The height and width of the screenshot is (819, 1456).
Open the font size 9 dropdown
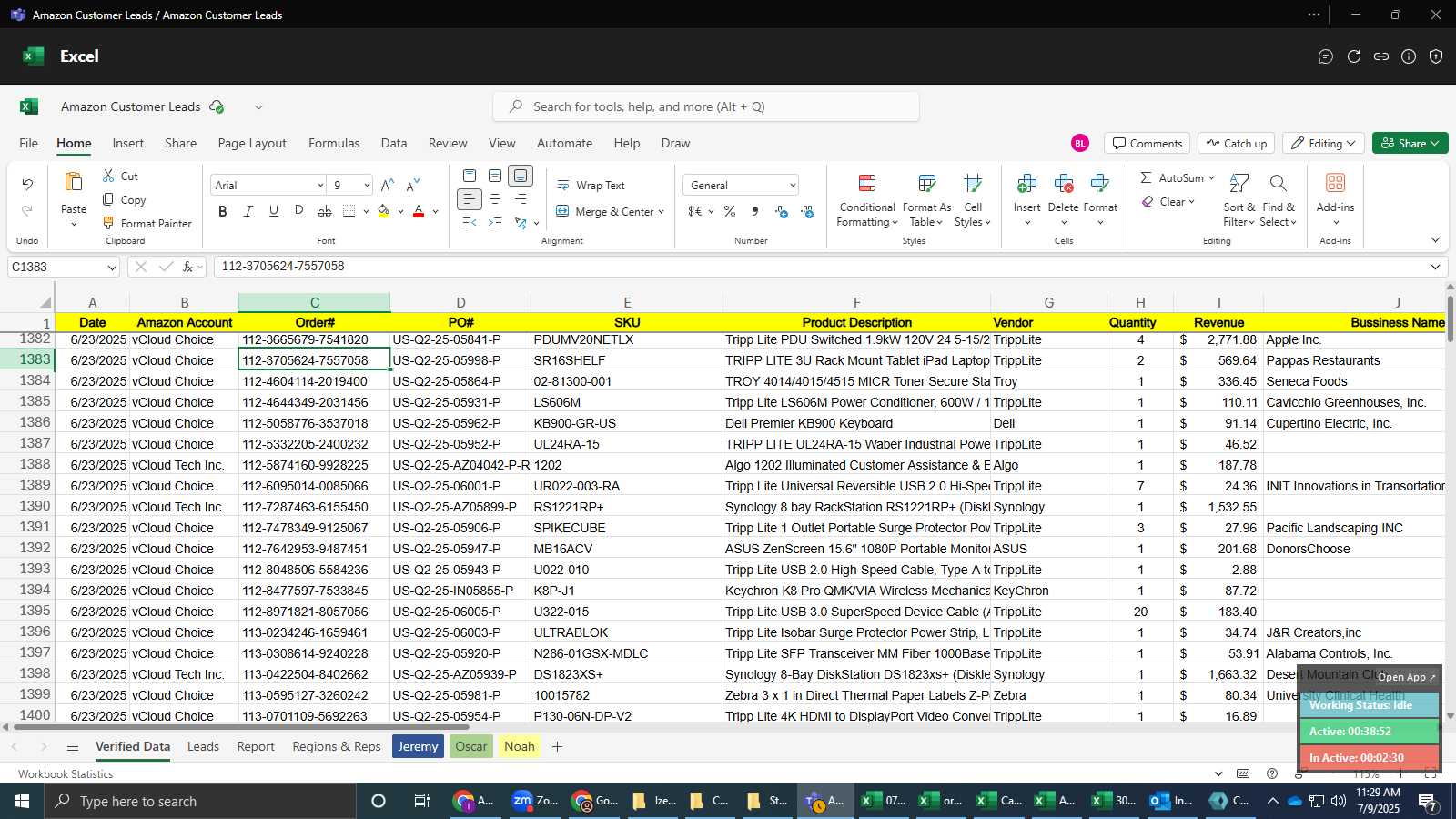click(x=367, y=186)
